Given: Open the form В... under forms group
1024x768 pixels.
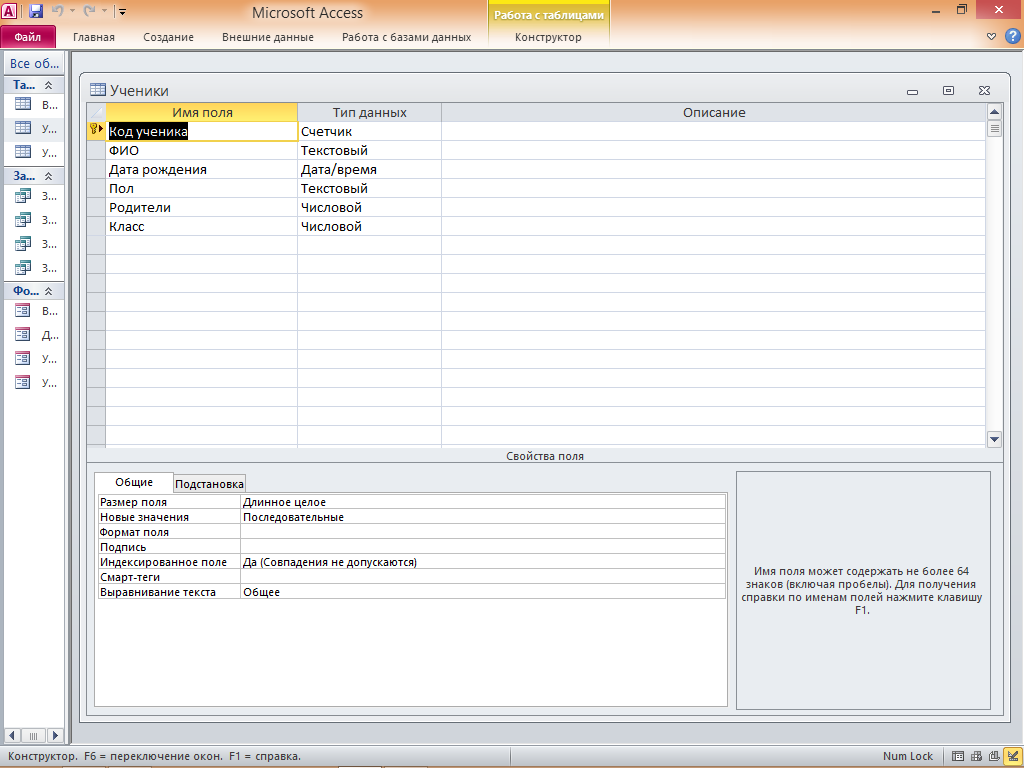Looking at the screenshot, I should pos(36,311).
